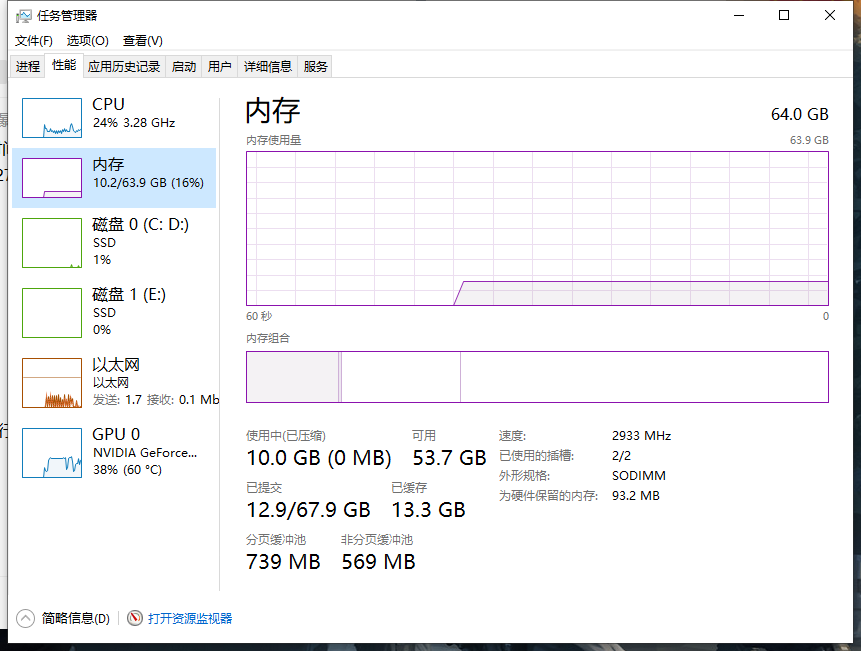The height and width of the screenshot is (651, 861).
Task: Switch to the 应用历史记录 tab
Action: point(124,66)
